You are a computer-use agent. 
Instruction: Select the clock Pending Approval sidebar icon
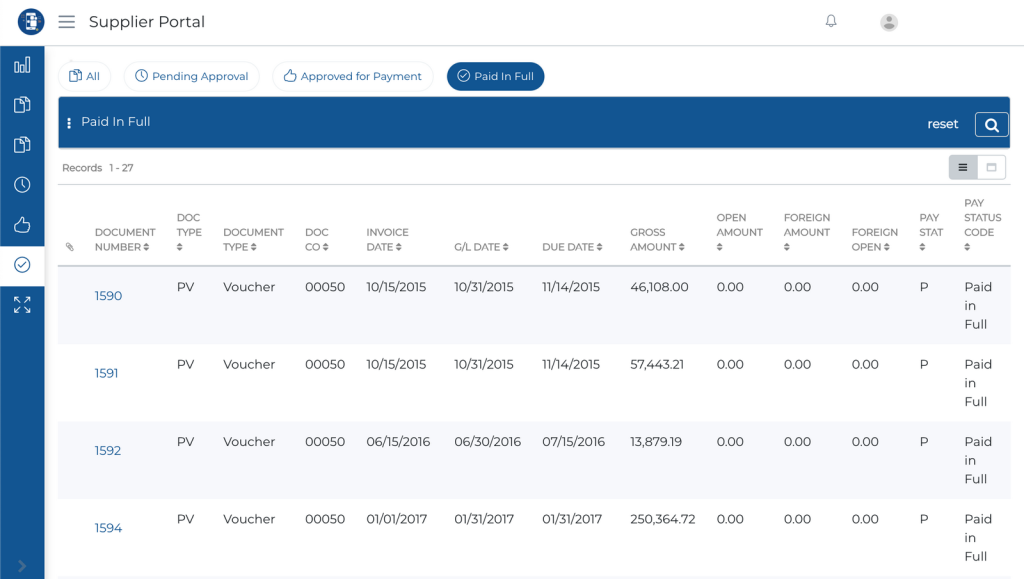(x=22, y=185)
